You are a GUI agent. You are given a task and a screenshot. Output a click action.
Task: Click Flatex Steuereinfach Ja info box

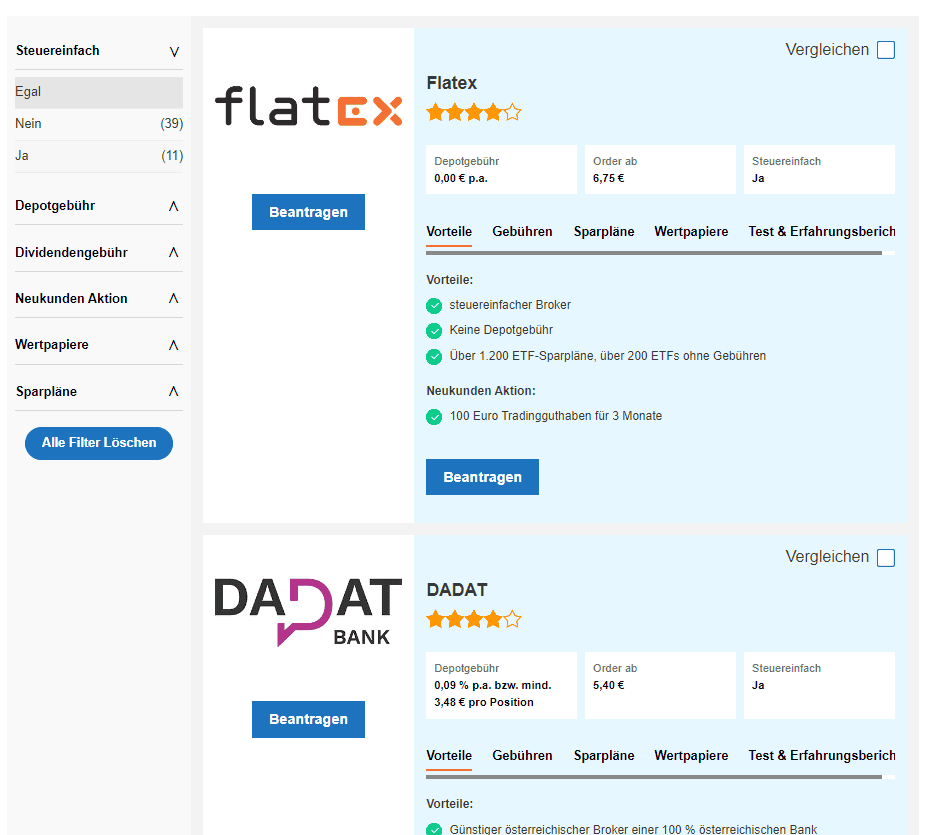click(x=819, y=169)
